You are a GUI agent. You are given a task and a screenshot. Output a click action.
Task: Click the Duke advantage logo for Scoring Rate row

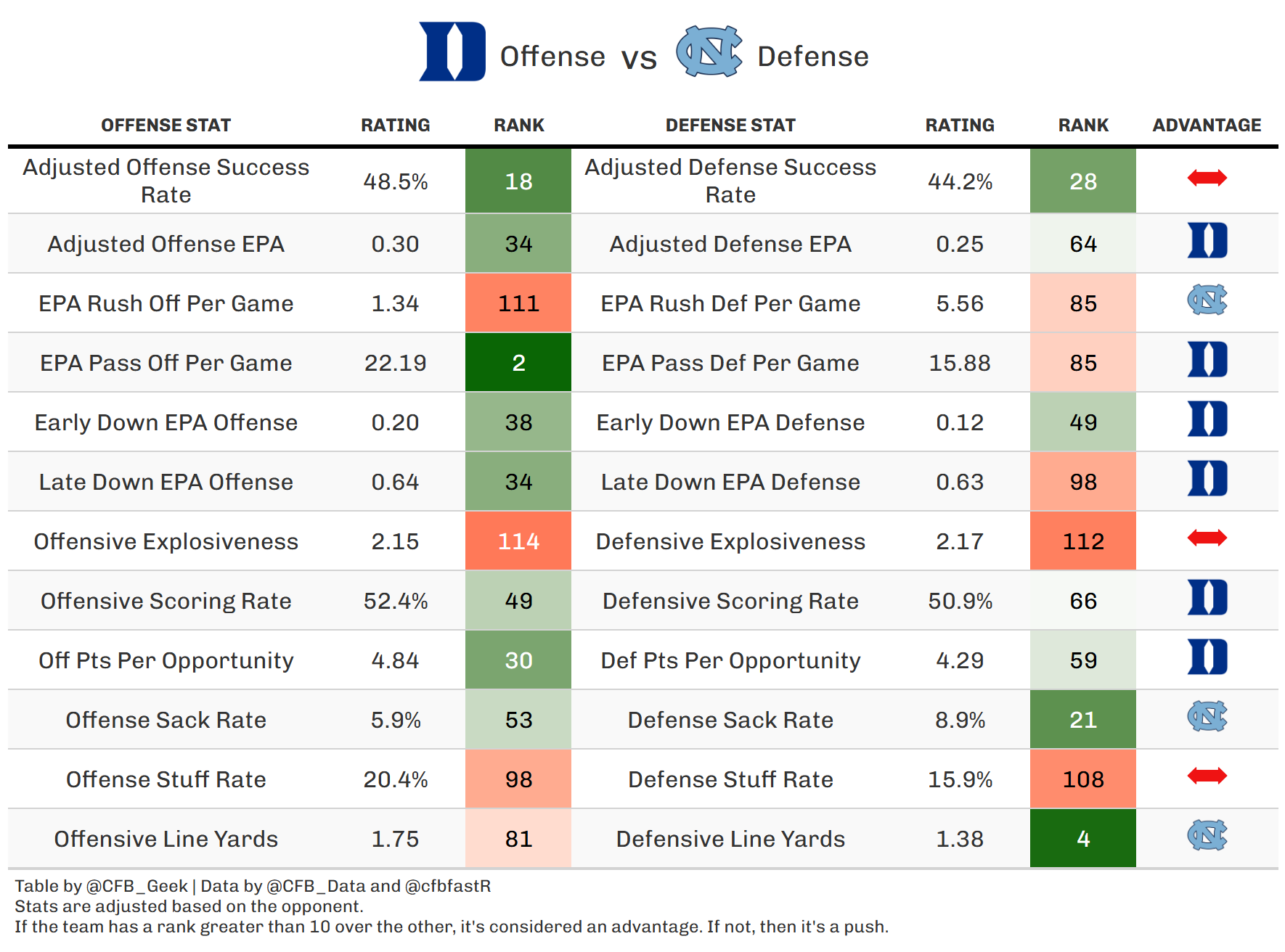pos(1207,598)
